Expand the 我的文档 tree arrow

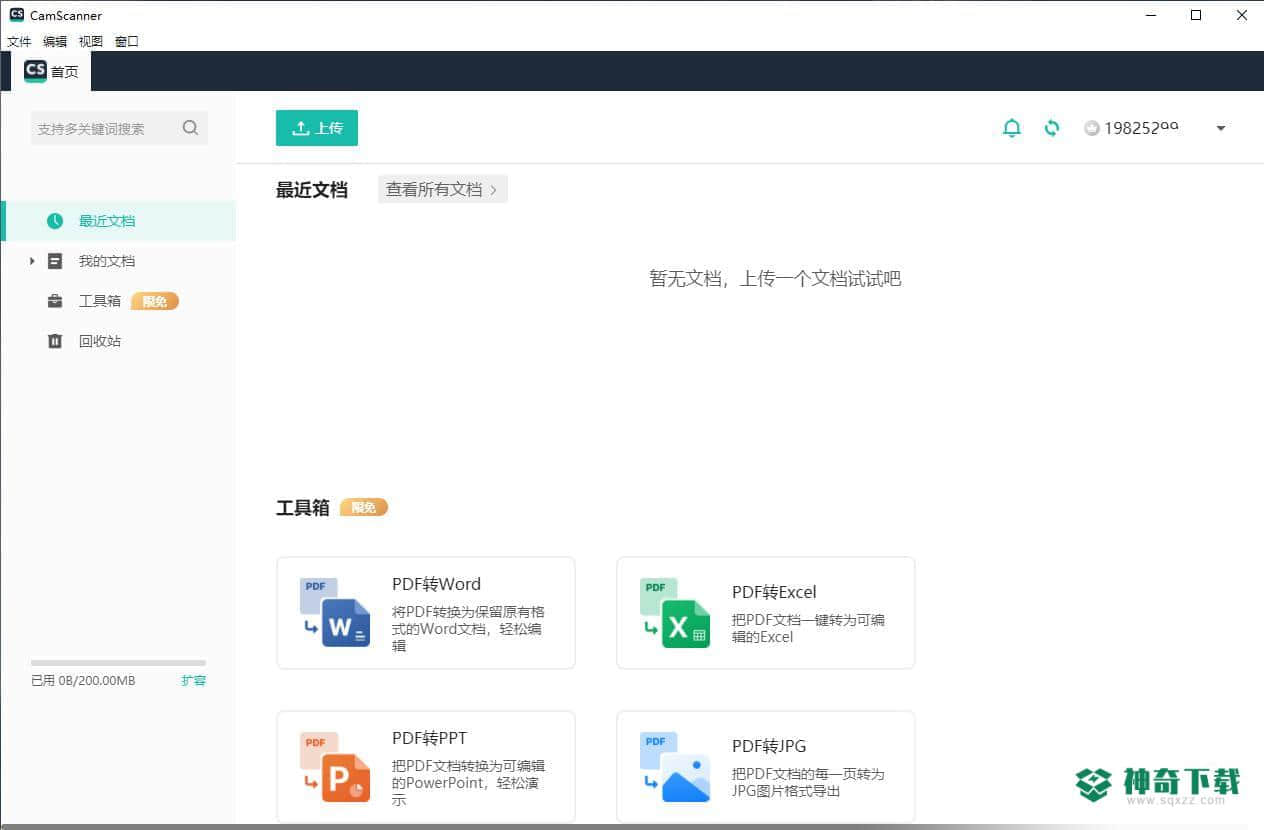32,261
